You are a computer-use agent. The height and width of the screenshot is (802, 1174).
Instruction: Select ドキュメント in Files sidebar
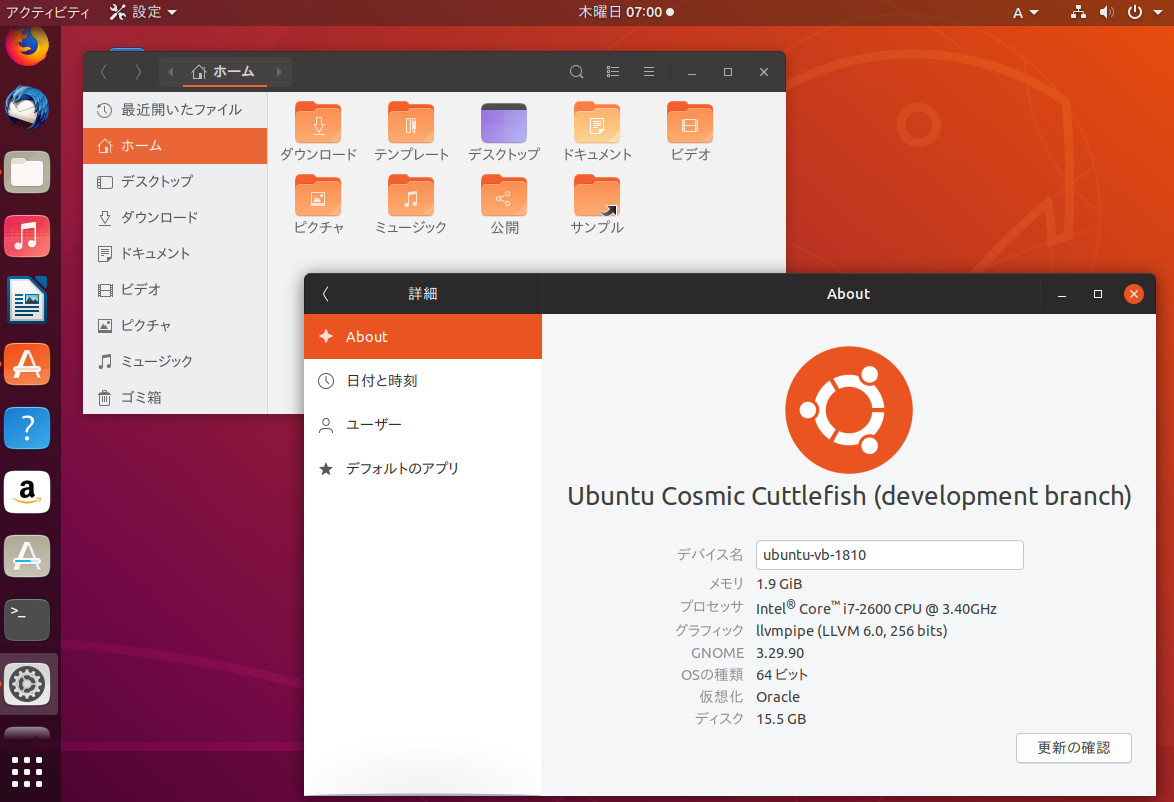[175, 254]
